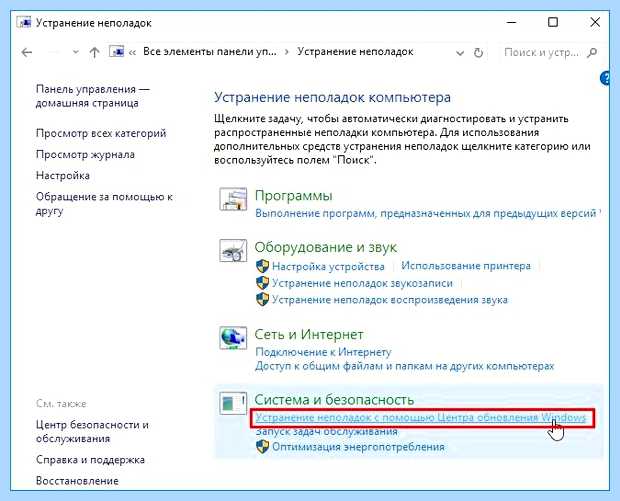Open 'Просмотр журнала' link
Viewport: 620px width, 501px height.
point(85,154)
